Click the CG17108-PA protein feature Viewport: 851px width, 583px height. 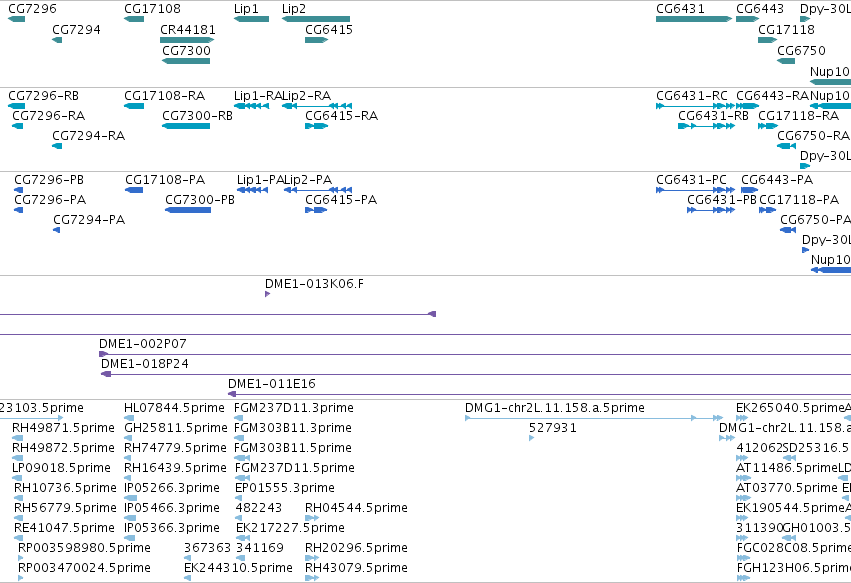point(134,190)
